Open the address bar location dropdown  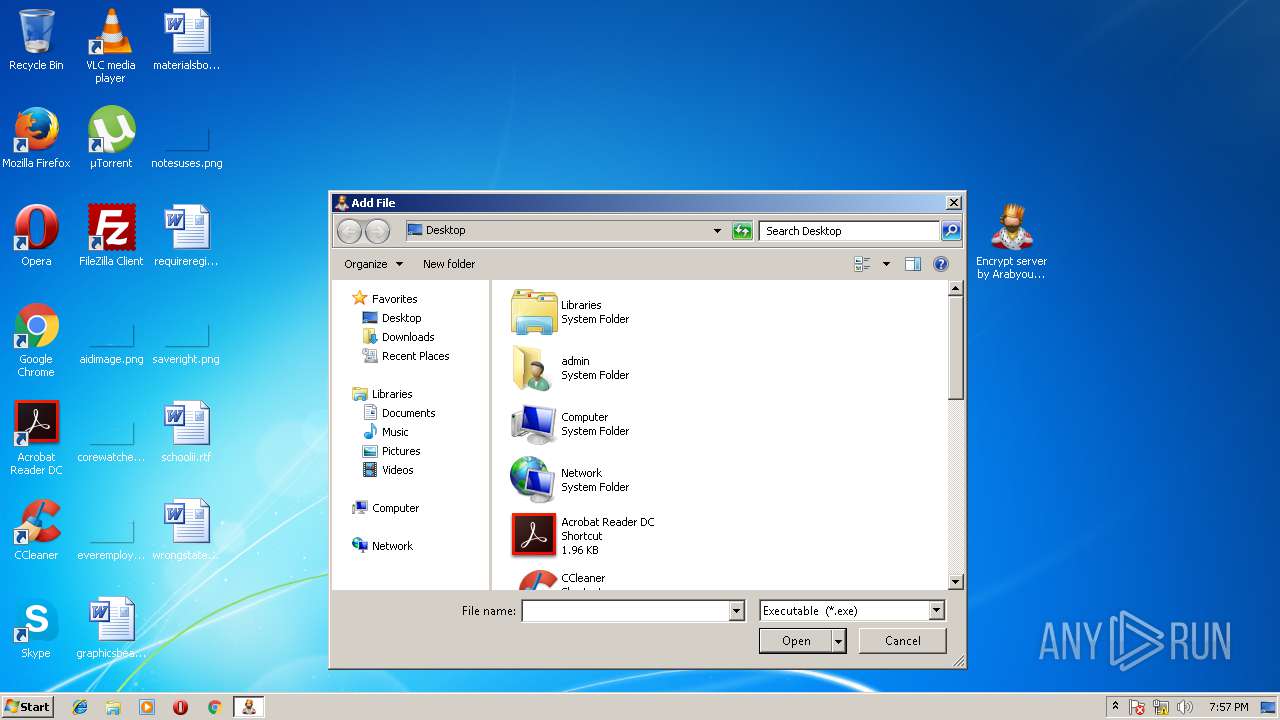(717, 231)
